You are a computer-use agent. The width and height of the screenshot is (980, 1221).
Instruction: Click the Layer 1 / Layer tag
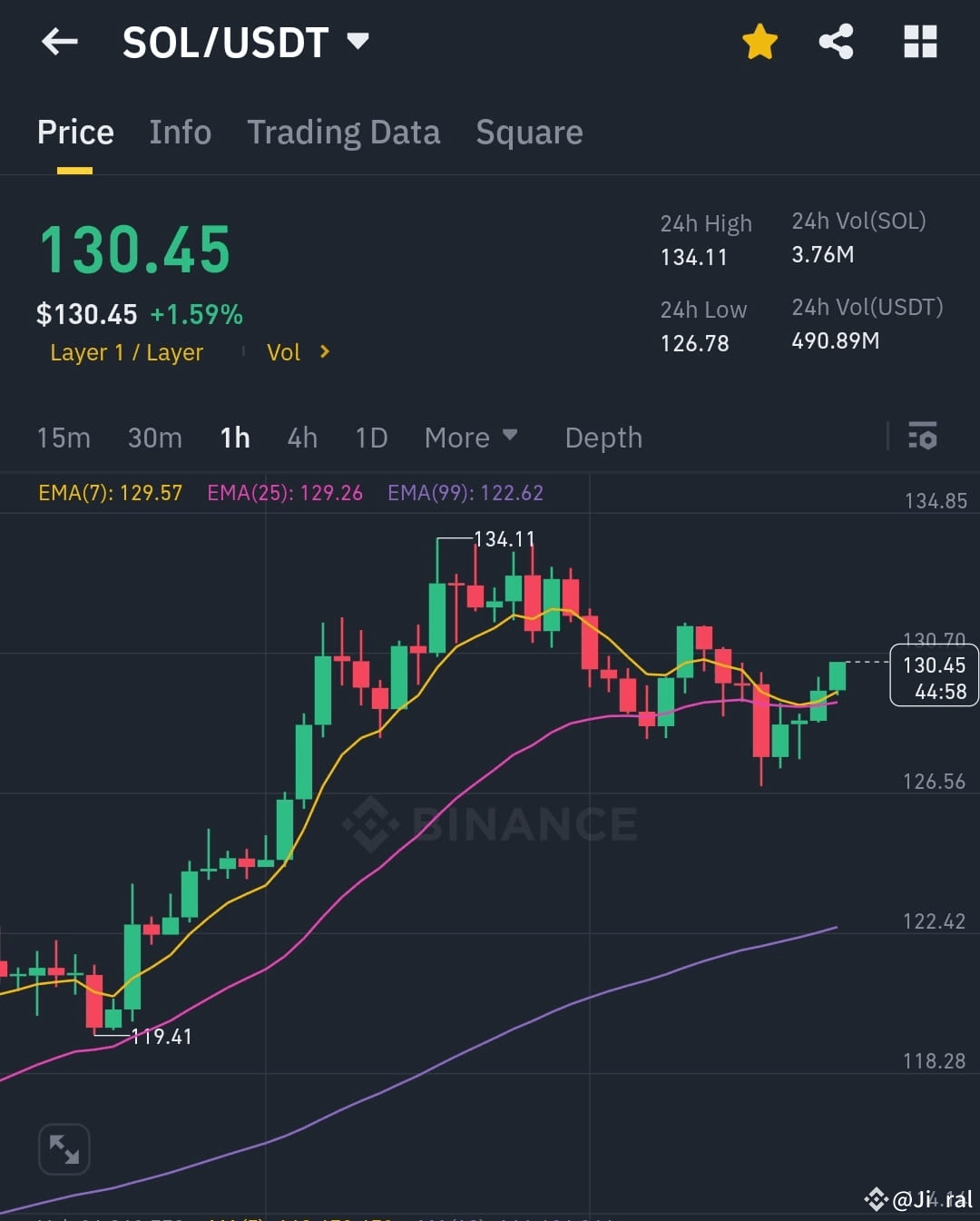click(x=126, y=352)
